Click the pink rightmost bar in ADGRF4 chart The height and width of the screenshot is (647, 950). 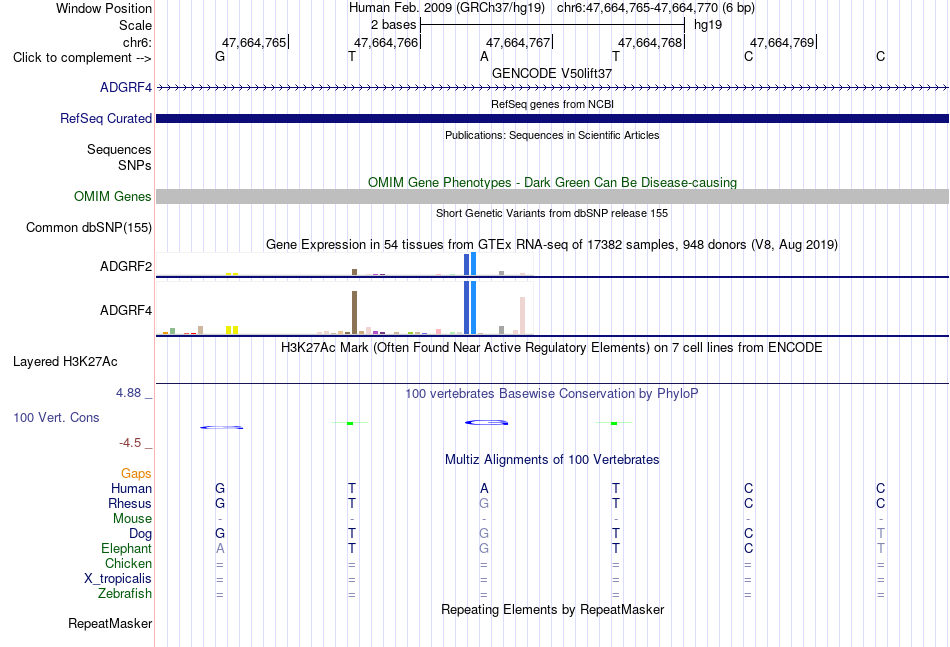click(522, 316)
